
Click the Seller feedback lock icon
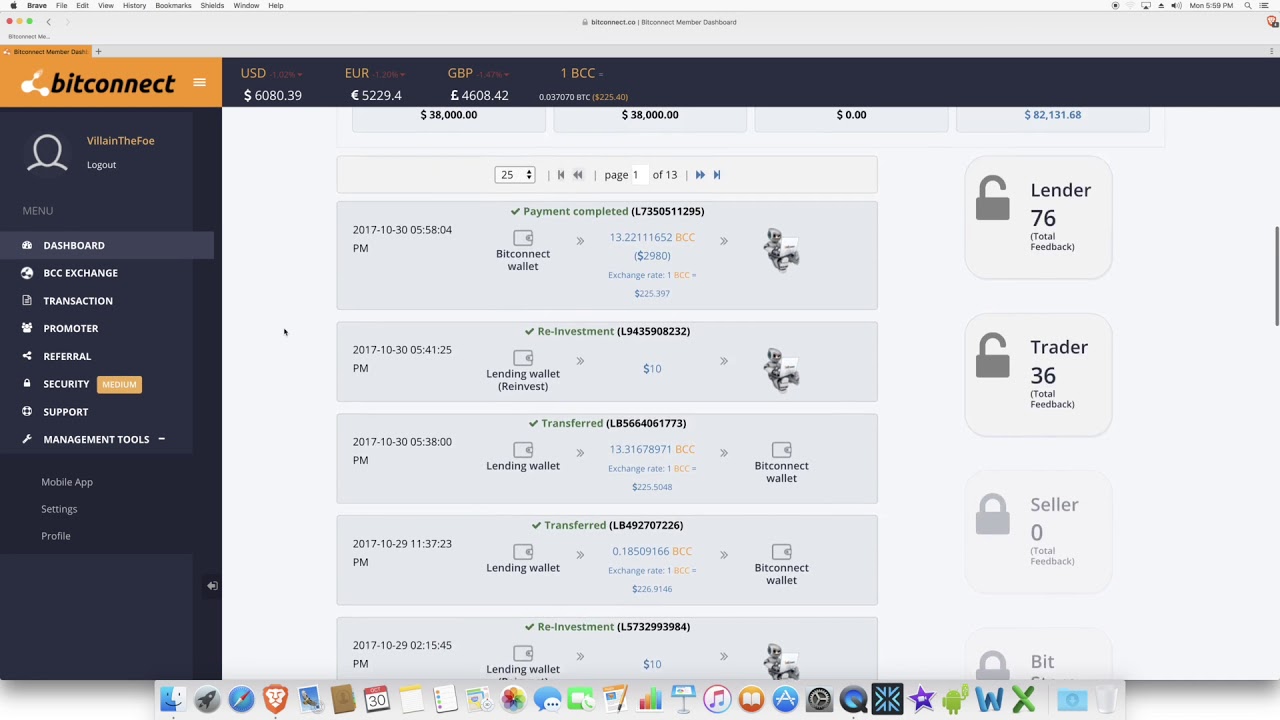pyautogui.click(x=993, y=513)
